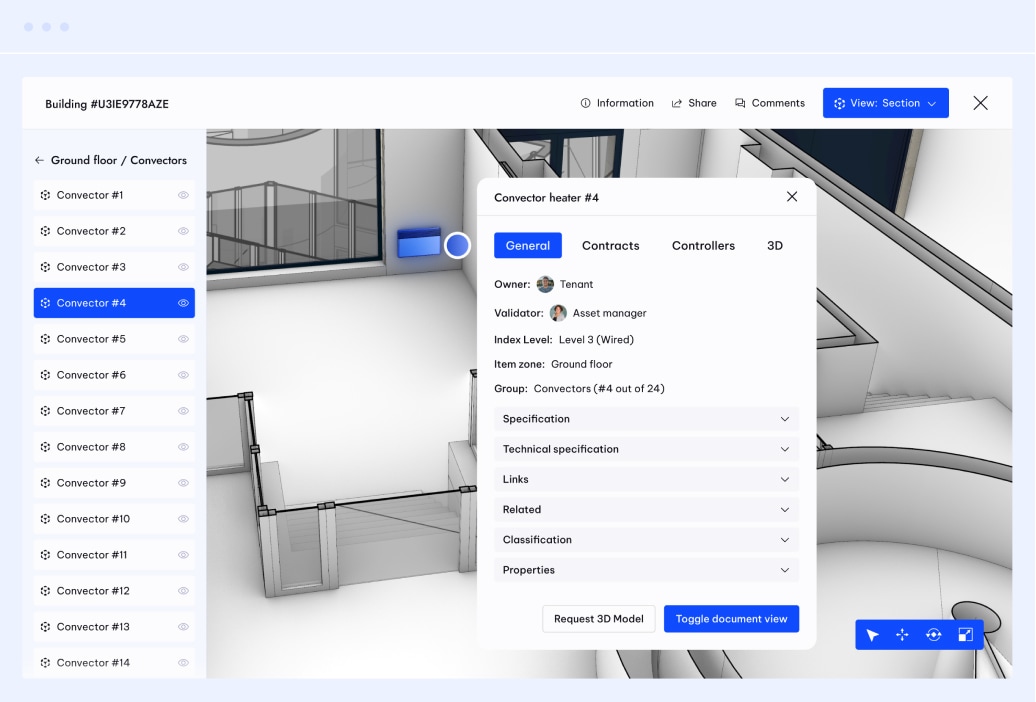Click 'Convectors (#4 out of 24)' group text
Viewport: 1036px width, 702px height.
(599, 389)
